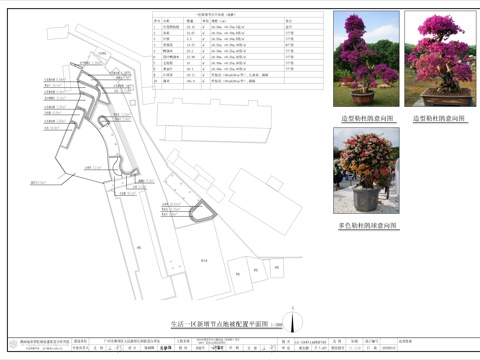Click the D-shaped planting bed outline

(x=202, y=211)
